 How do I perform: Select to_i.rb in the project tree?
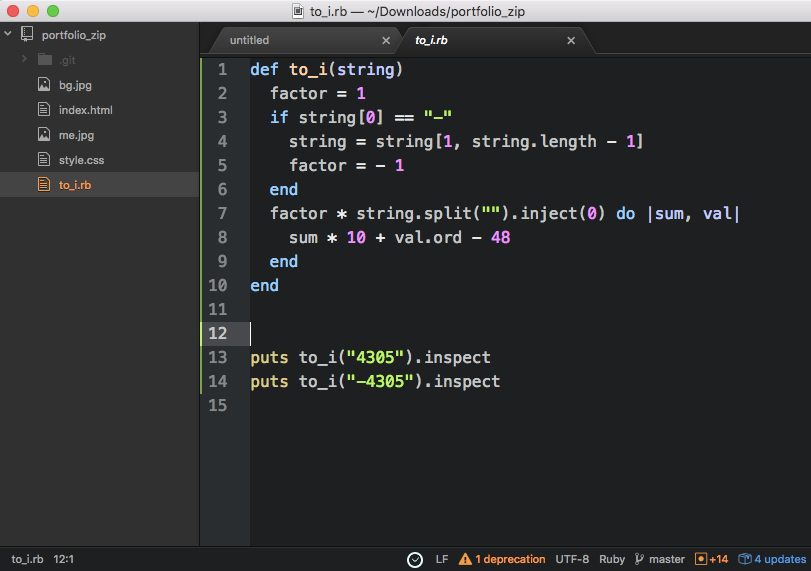(x=74, y=185)
